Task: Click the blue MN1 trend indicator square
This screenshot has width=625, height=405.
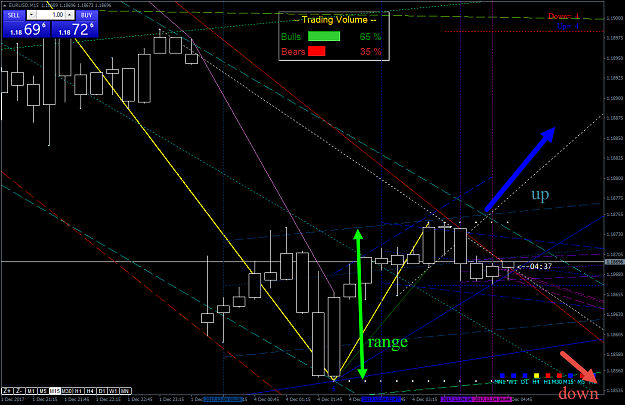Action: pyautogui.click(x=502, y=376)
